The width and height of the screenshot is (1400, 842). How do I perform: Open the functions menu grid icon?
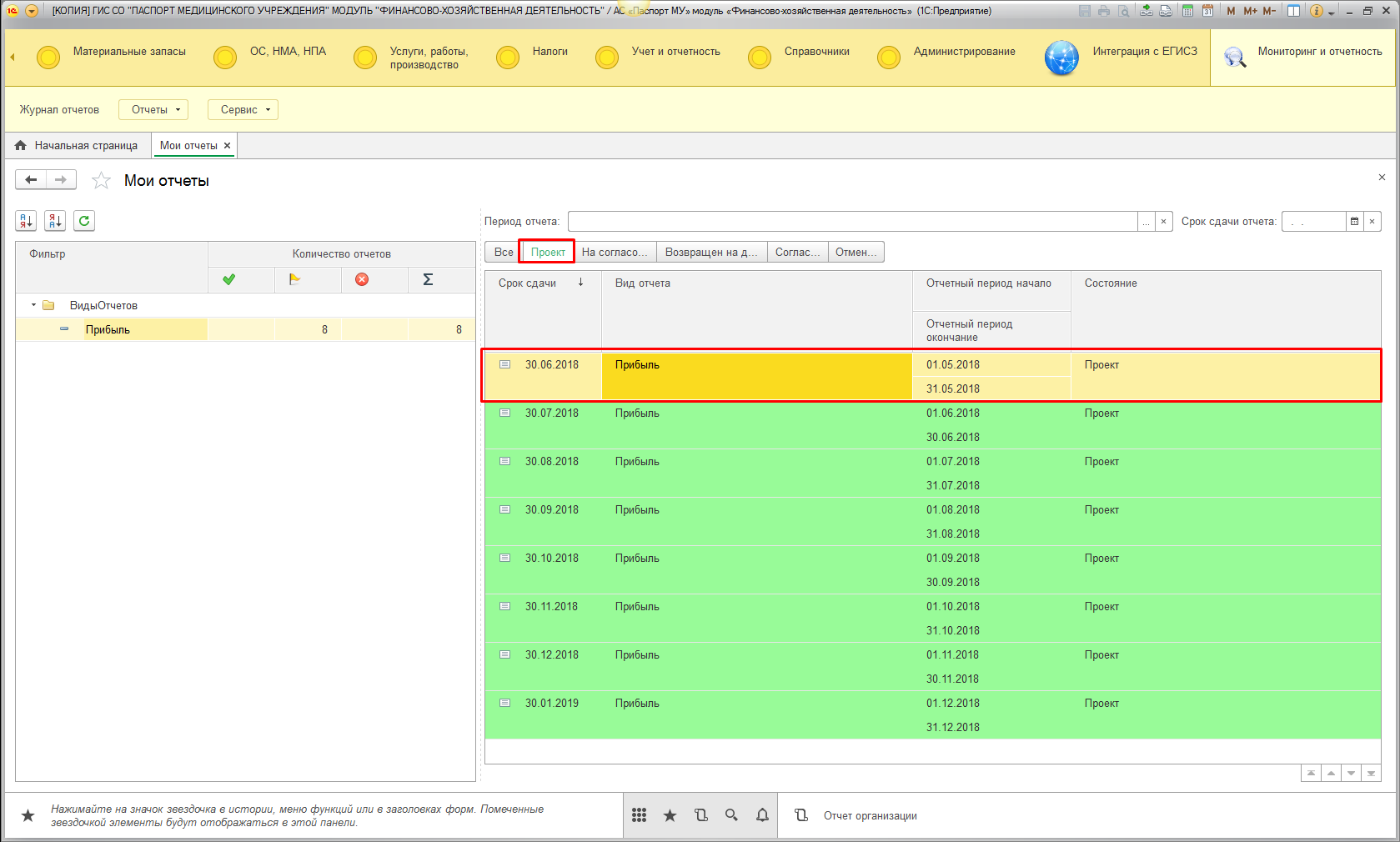tap(639, 815)
